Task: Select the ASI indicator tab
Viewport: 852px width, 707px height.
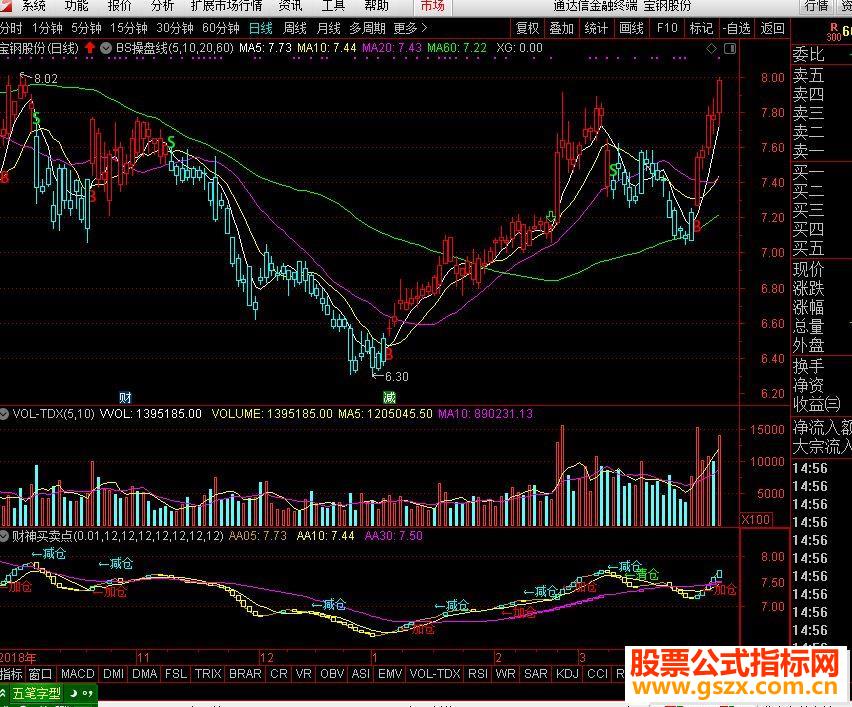Action: point(361,674)
